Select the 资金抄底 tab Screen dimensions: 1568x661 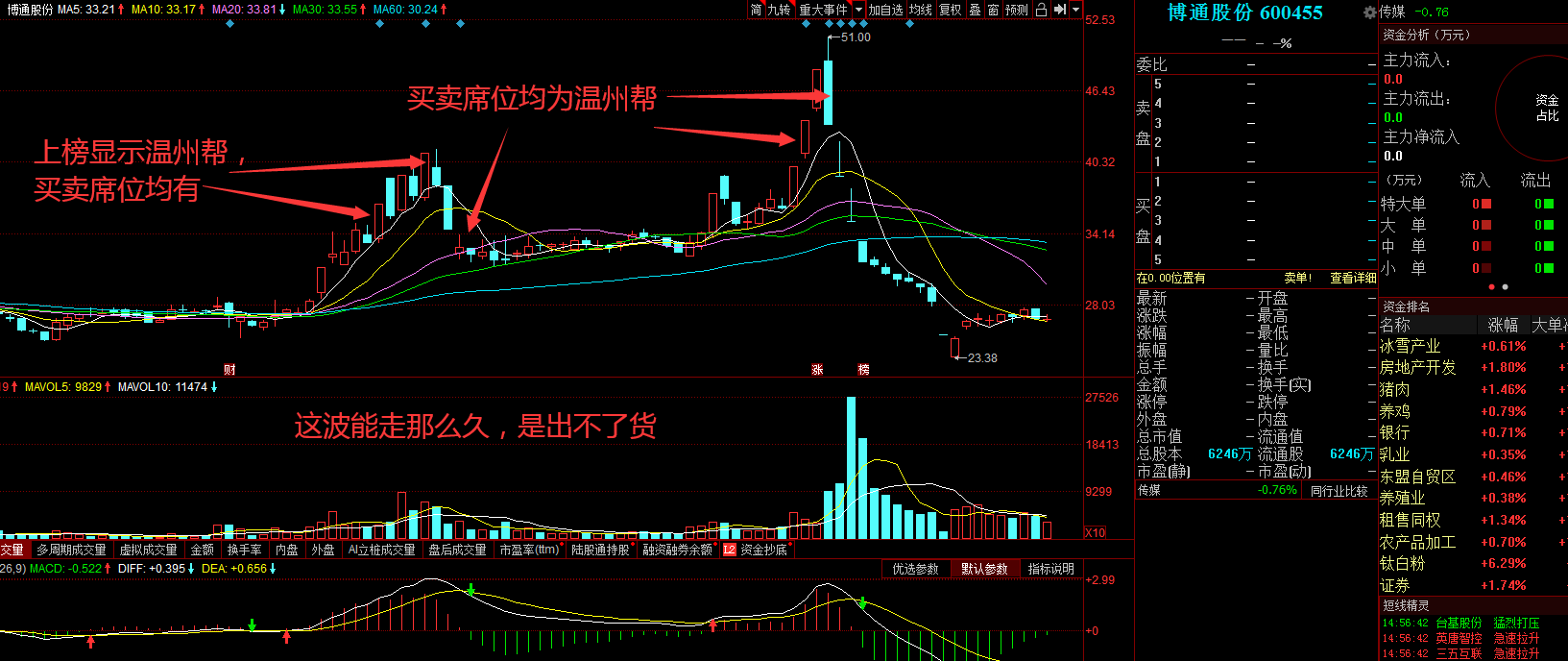pos(764,550)
